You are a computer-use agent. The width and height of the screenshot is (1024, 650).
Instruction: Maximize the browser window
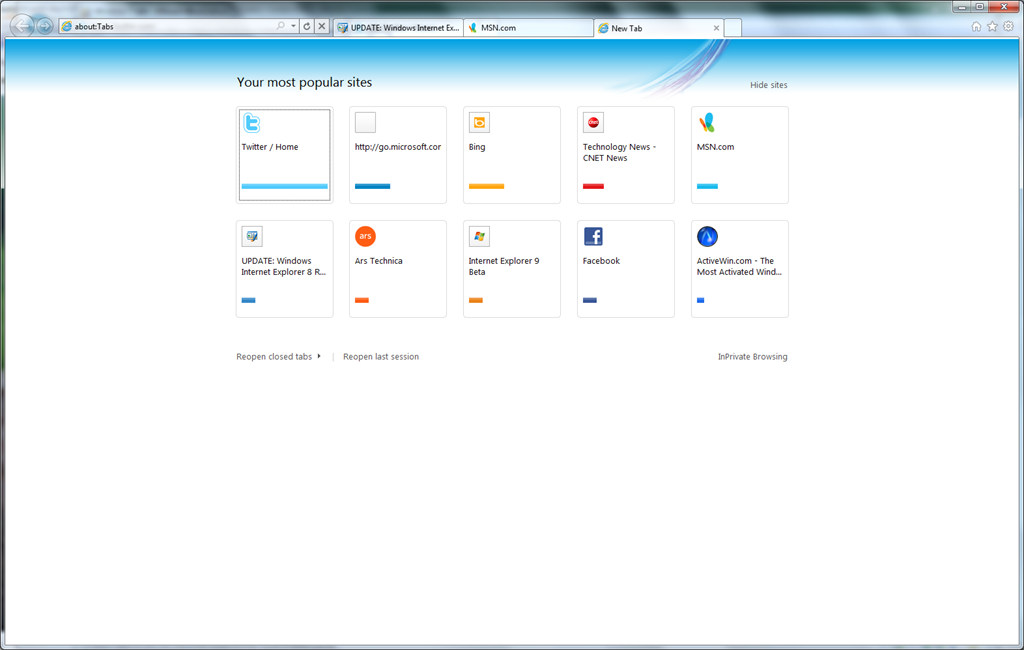[x=980, y=7]
